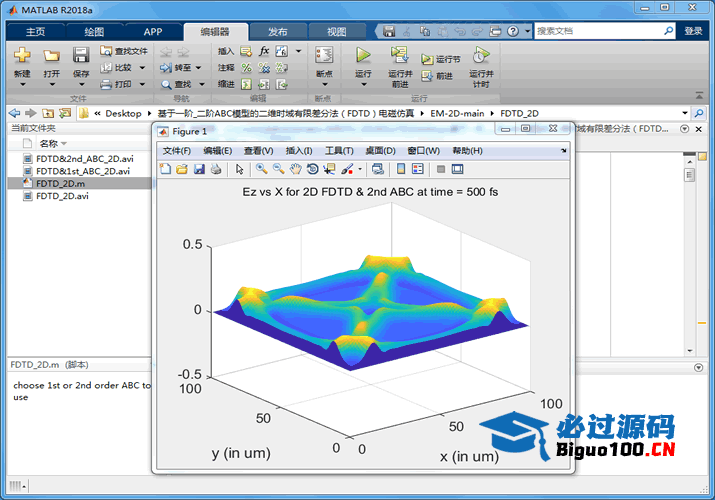Click Figure 1 Save icon
715x500 pixels.
click(x=199, y=169)
